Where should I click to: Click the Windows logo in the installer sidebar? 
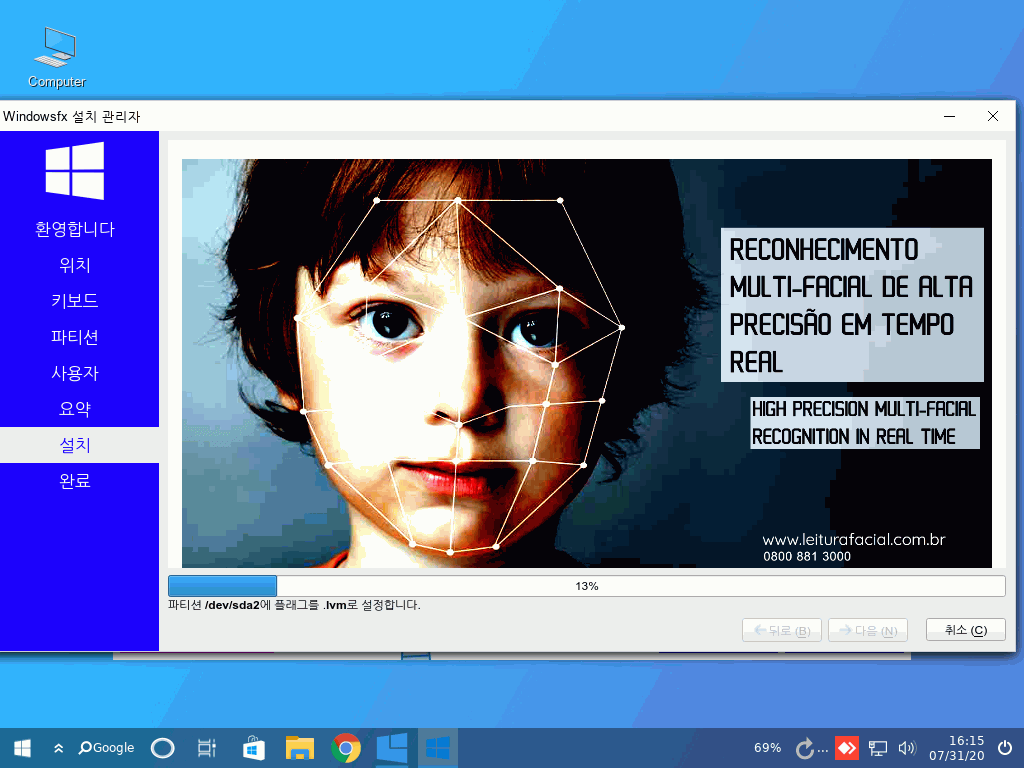75,171
